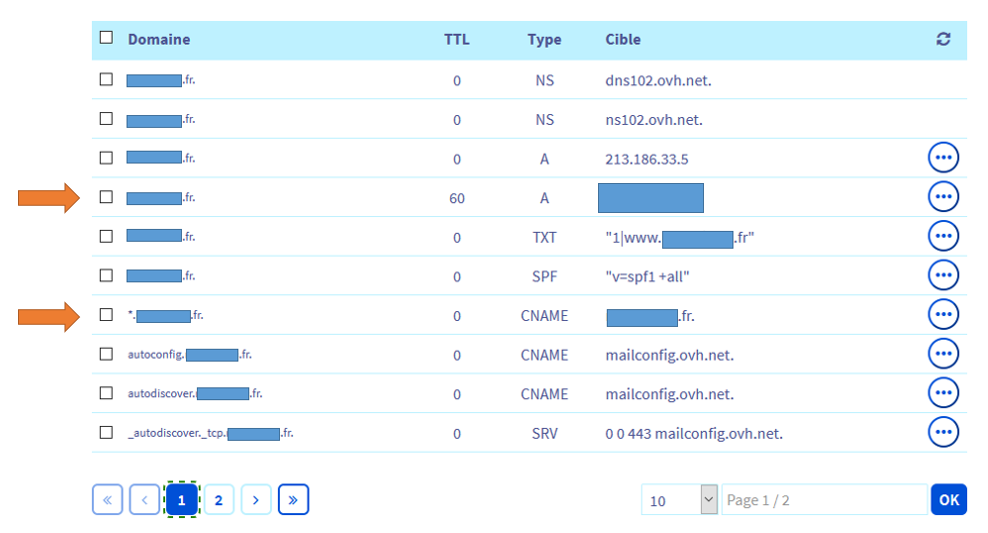The image size is (988, 533).
Task: Open actions menu for autodiscover CNAME record
Action: tap(943, 393)
